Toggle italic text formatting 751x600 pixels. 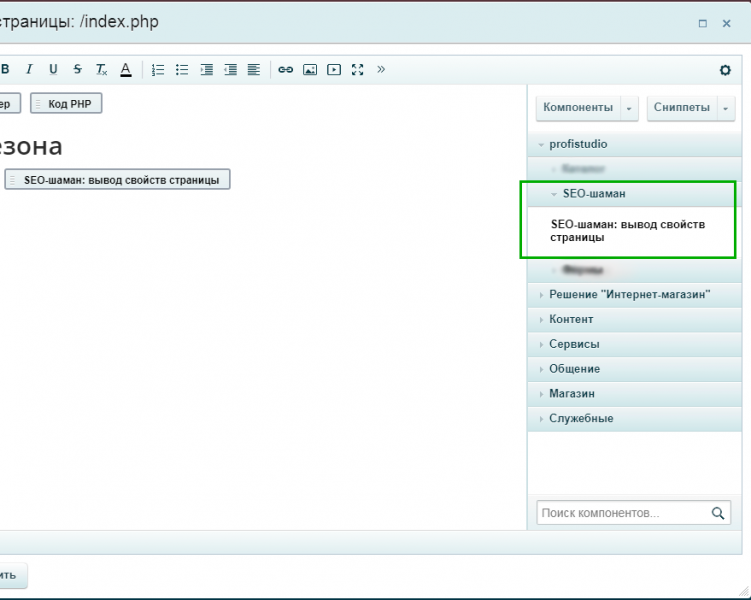[x=29, y=70]
